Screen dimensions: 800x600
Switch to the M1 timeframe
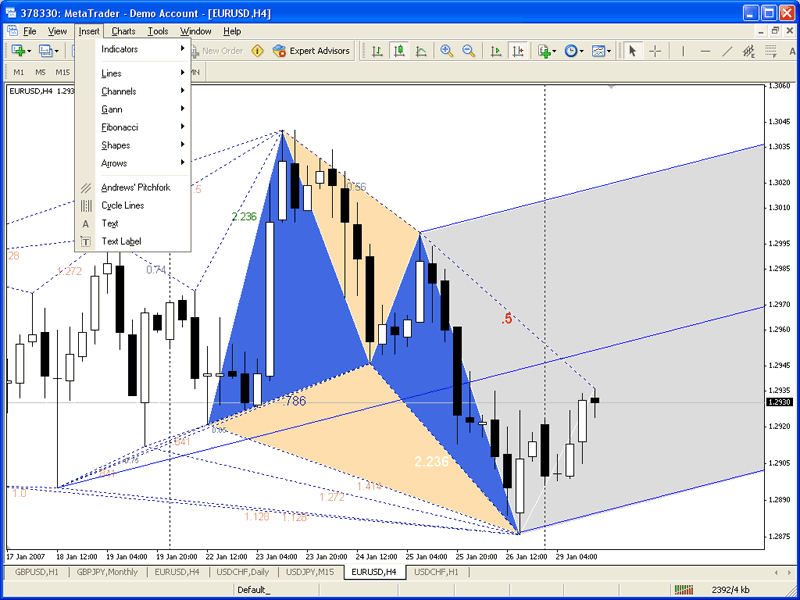coord(19,72)
